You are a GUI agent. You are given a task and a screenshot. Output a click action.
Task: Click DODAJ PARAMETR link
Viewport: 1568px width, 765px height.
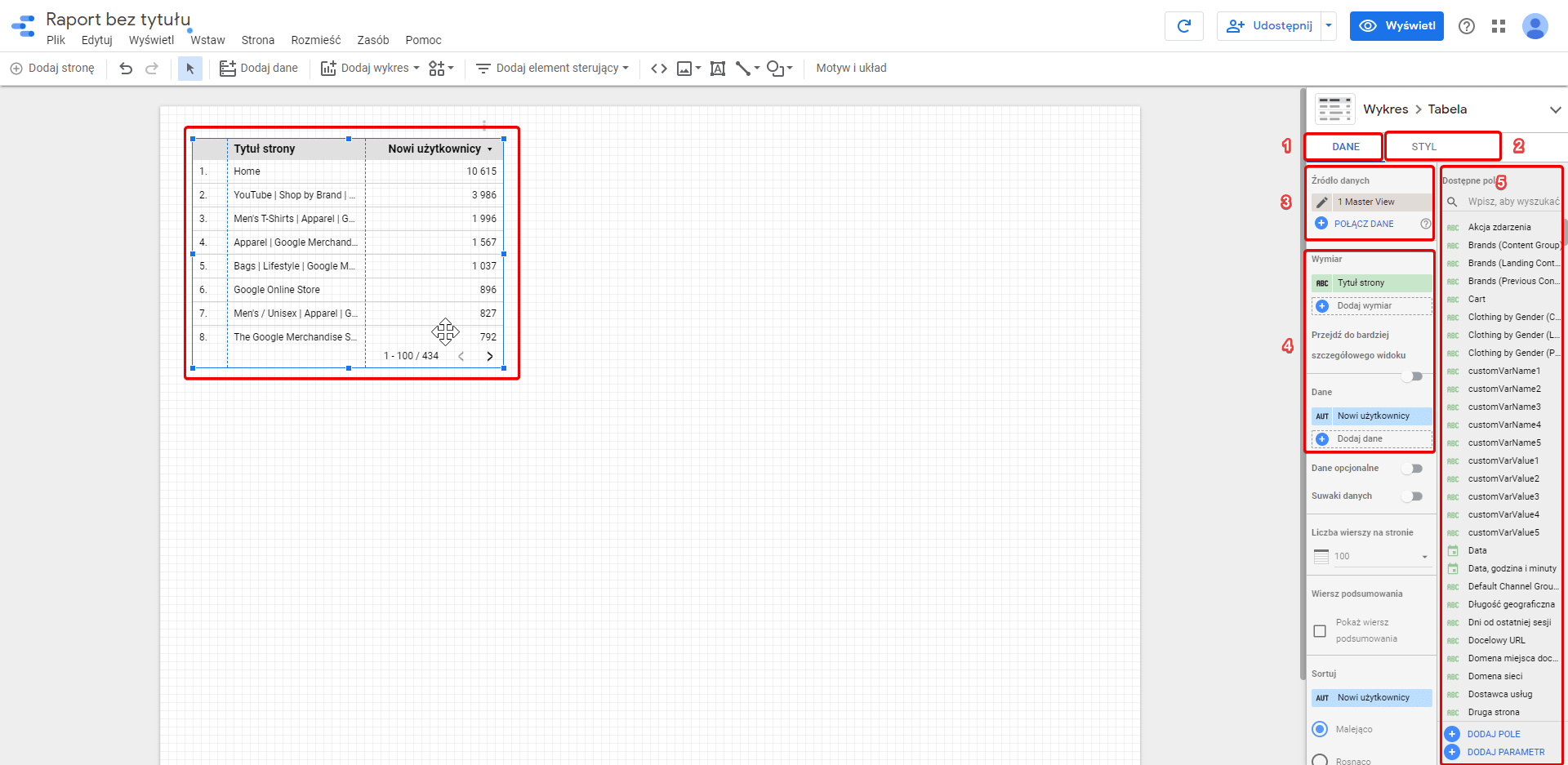click(x=1506, y=752)
